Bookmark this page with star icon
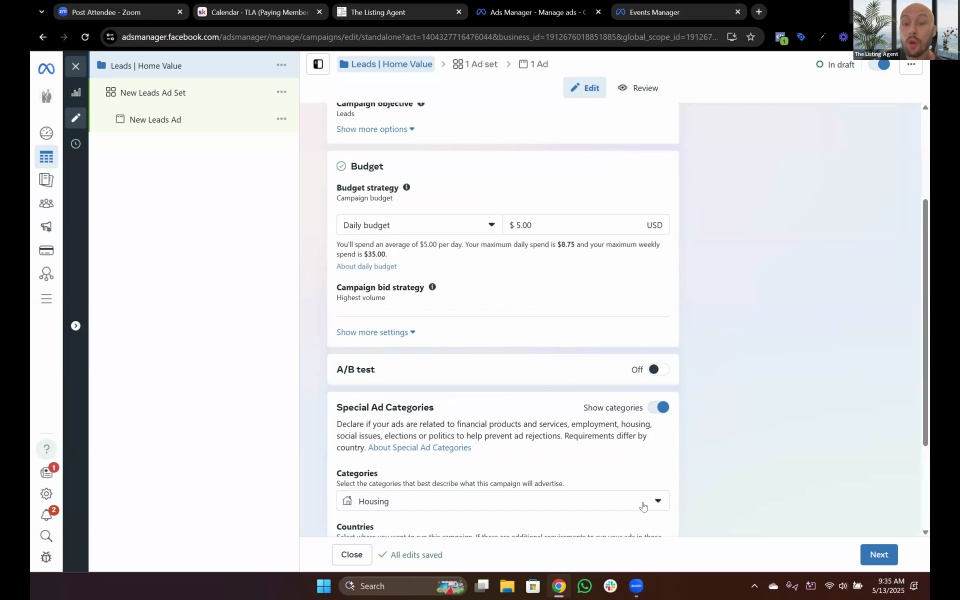The image size is (960, 600). point(751,37)
